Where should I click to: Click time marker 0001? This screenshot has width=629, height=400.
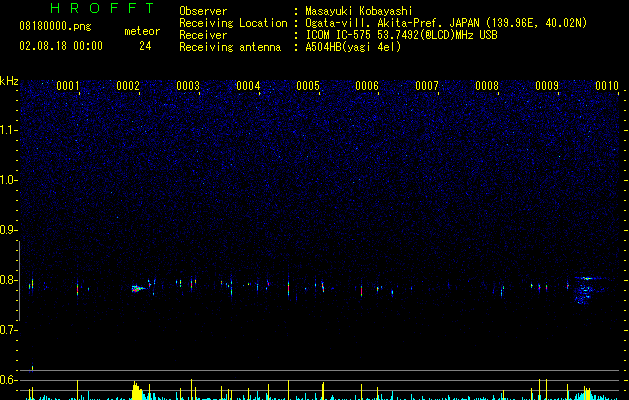tap(68, 86)
